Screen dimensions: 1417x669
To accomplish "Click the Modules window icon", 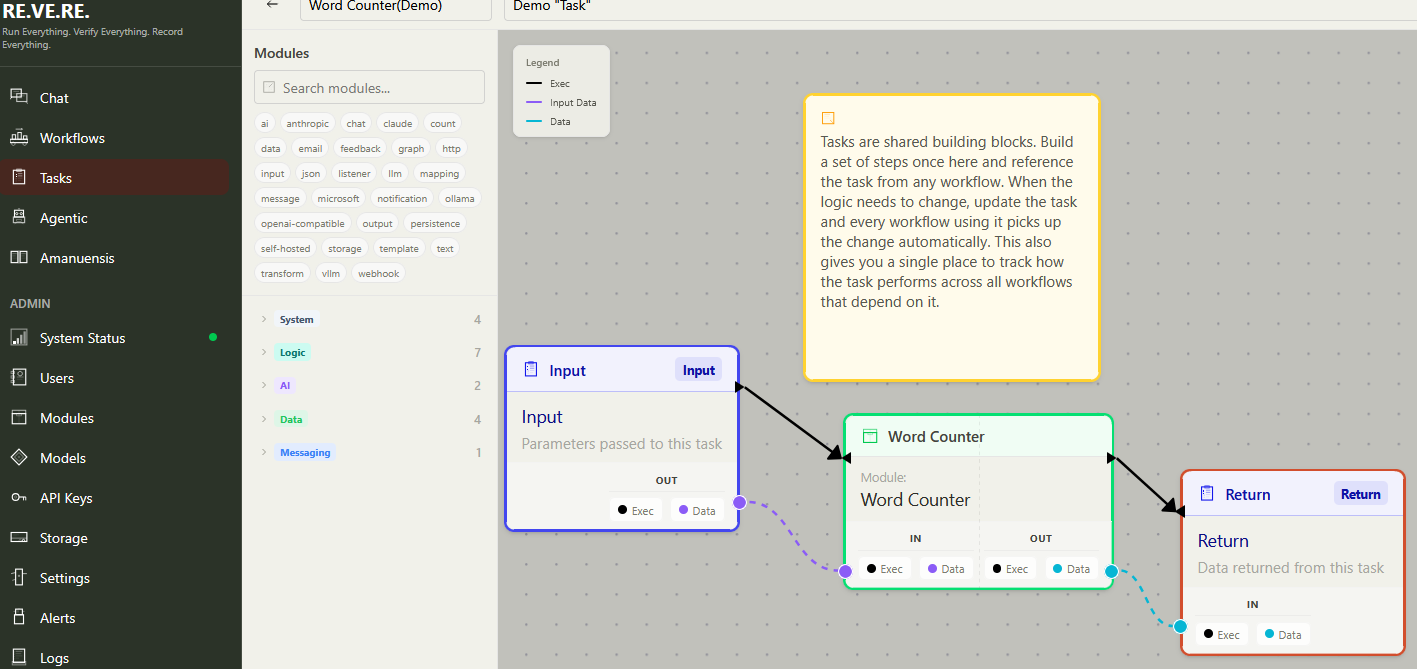I will 19,417.
